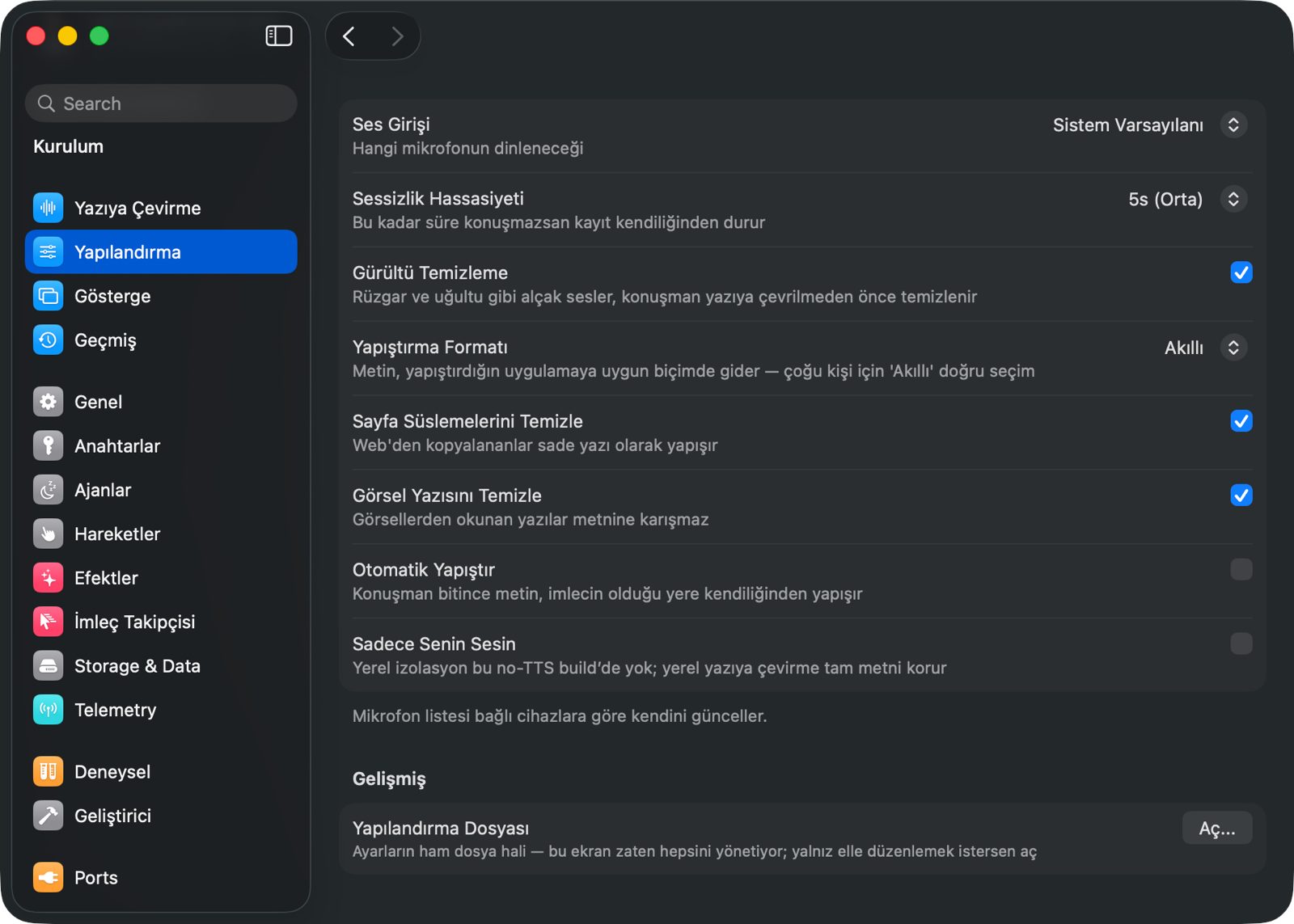Open Yapıştırma Formatı popup arrows

pos(1233,348)
